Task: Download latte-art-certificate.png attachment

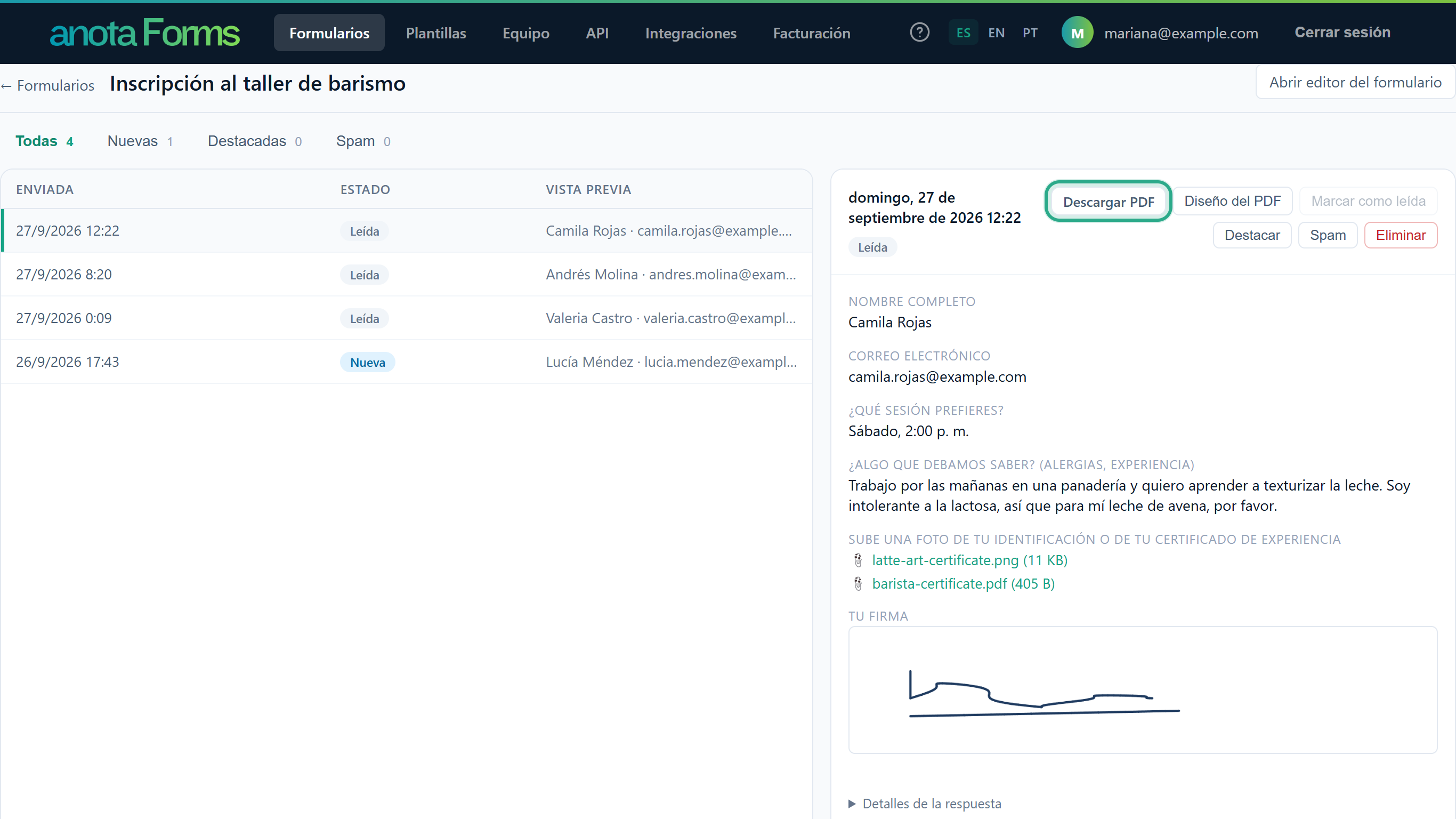Action: (x=969, y=560)
